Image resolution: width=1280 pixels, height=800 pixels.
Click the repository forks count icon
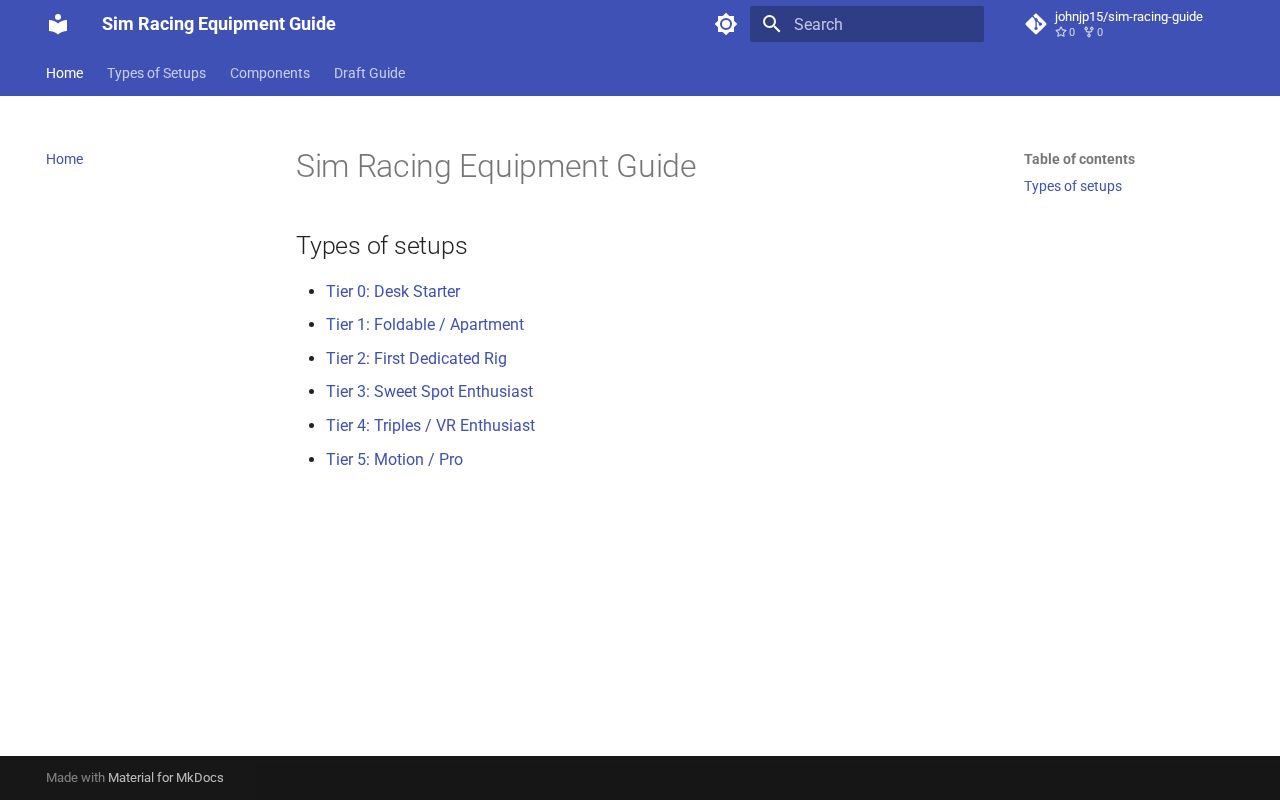click(1089, 32)
